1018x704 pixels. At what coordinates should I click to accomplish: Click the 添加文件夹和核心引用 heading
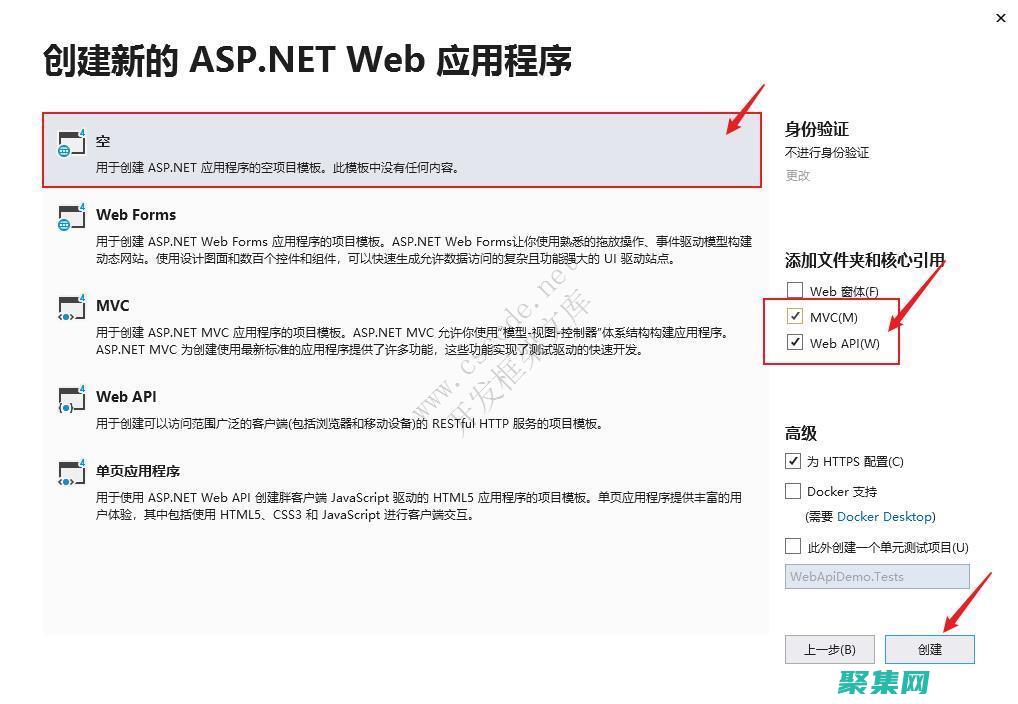865,260
